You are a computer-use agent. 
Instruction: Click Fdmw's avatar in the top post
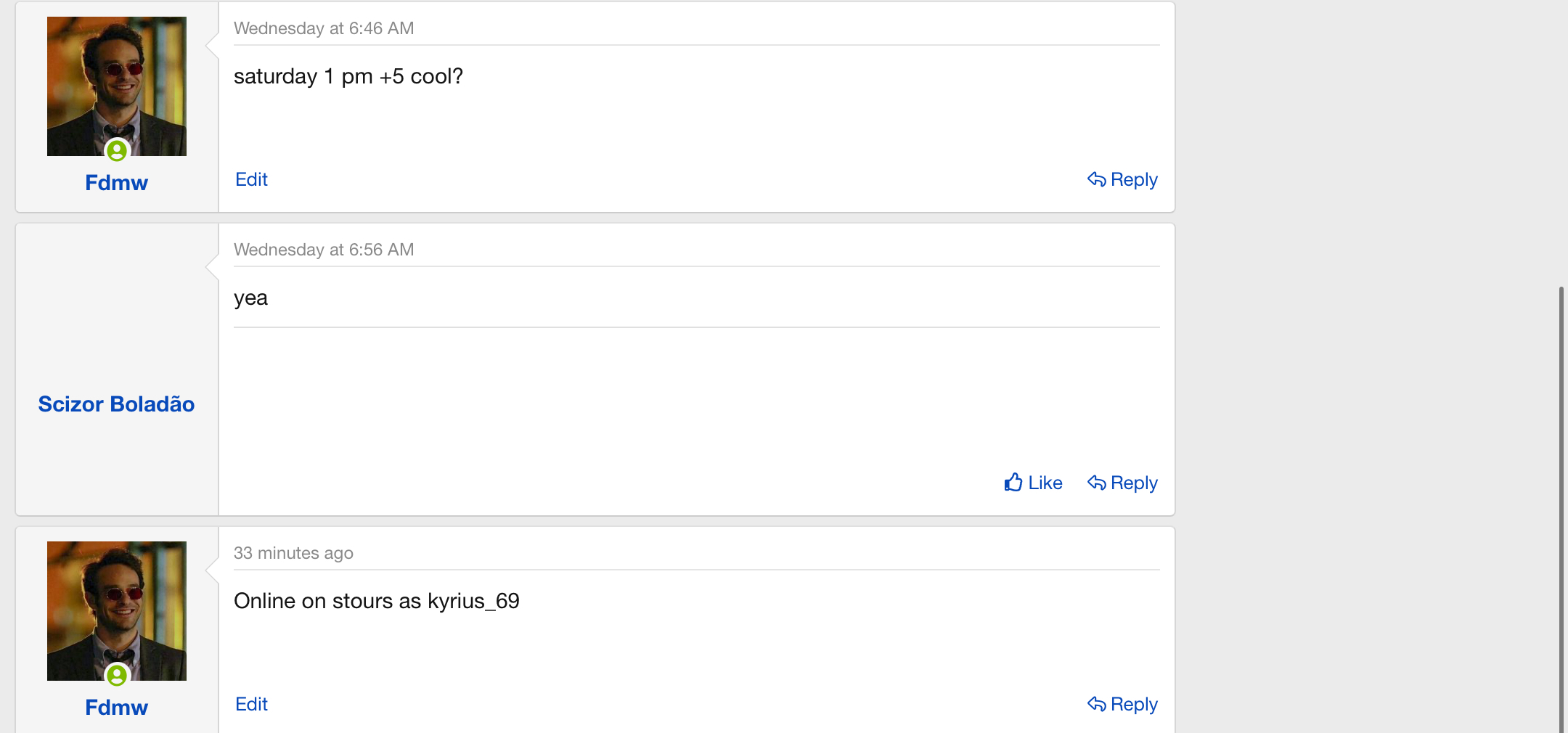(116, 80)
